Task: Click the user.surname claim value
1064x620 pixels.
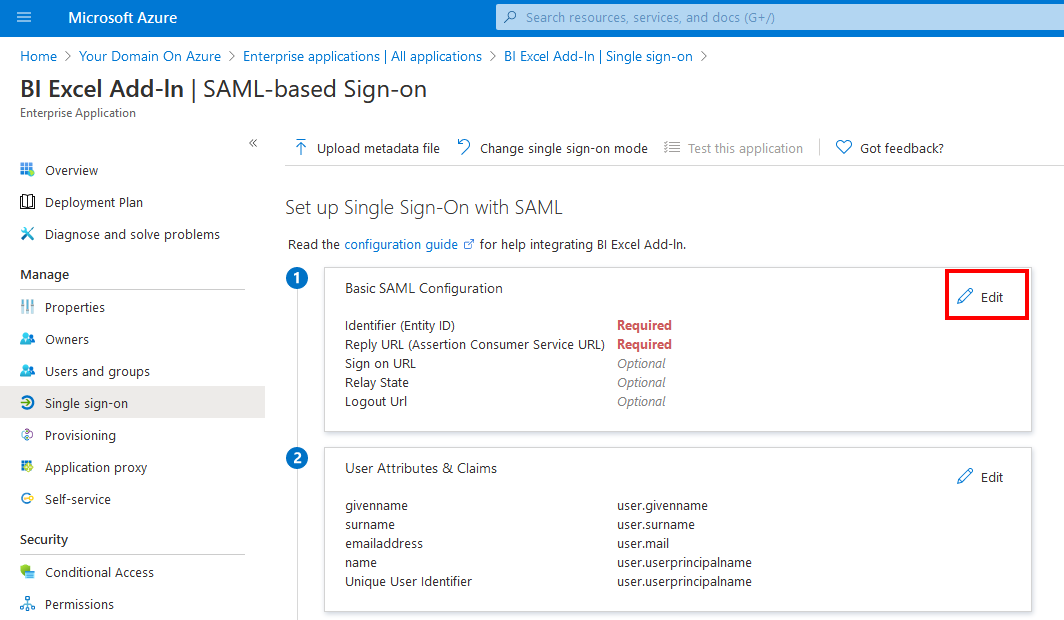Action: click(x=656, y=524)
